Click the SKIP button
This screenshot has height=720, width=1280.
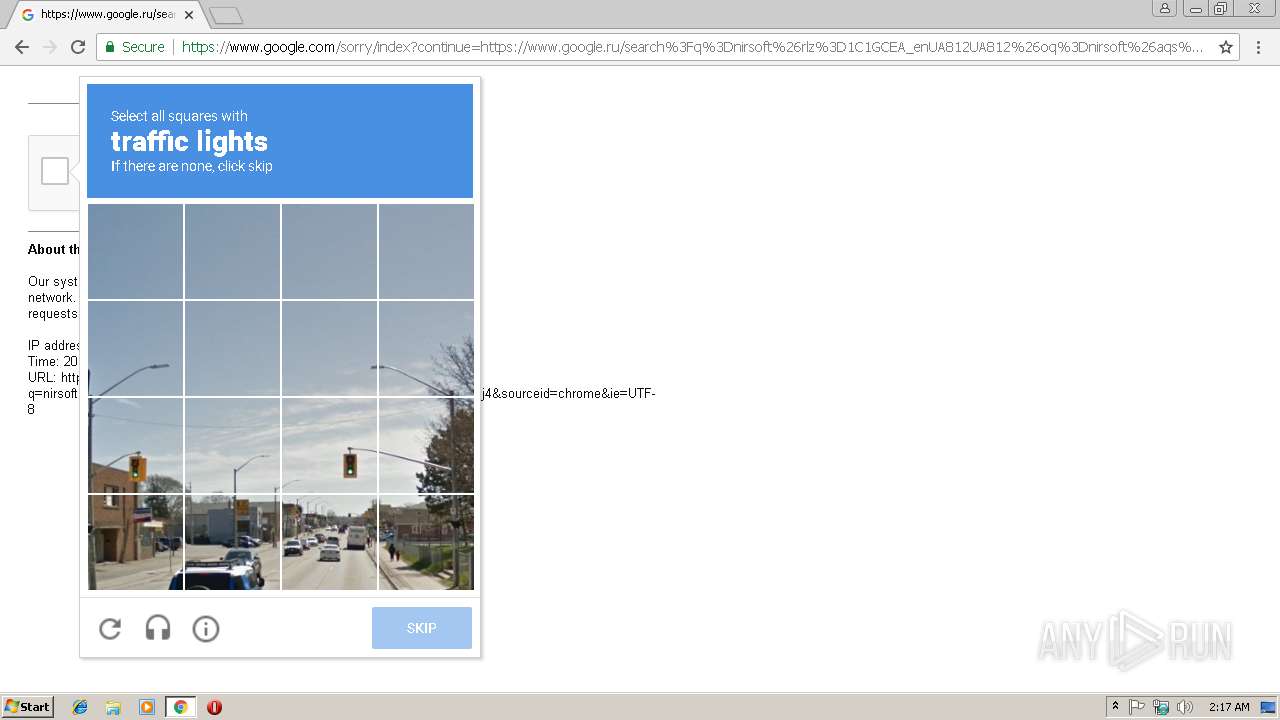coord(422,628)
